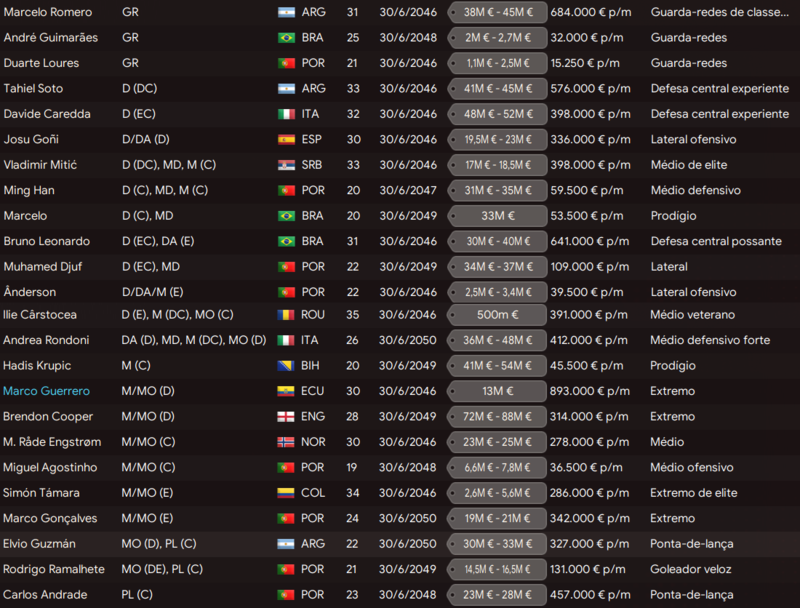Click the description Defesa central possante
This screenshot has width=800, height=608.
click(716, 242)
